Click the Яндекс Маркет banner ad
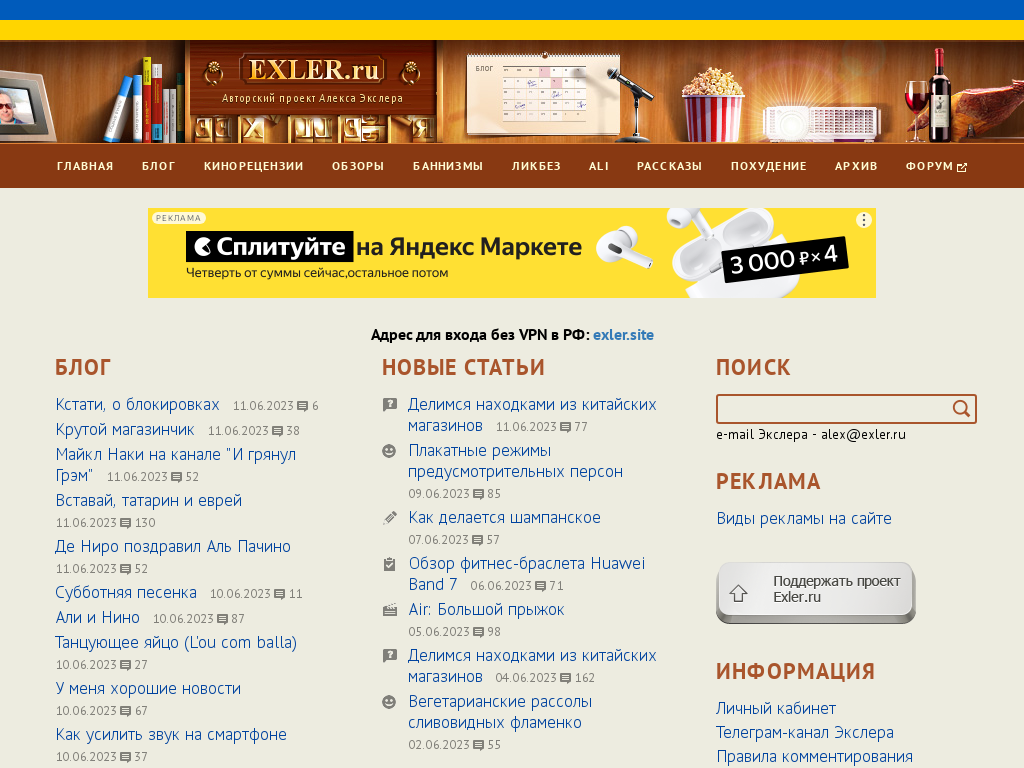 (x=511, y=253)
